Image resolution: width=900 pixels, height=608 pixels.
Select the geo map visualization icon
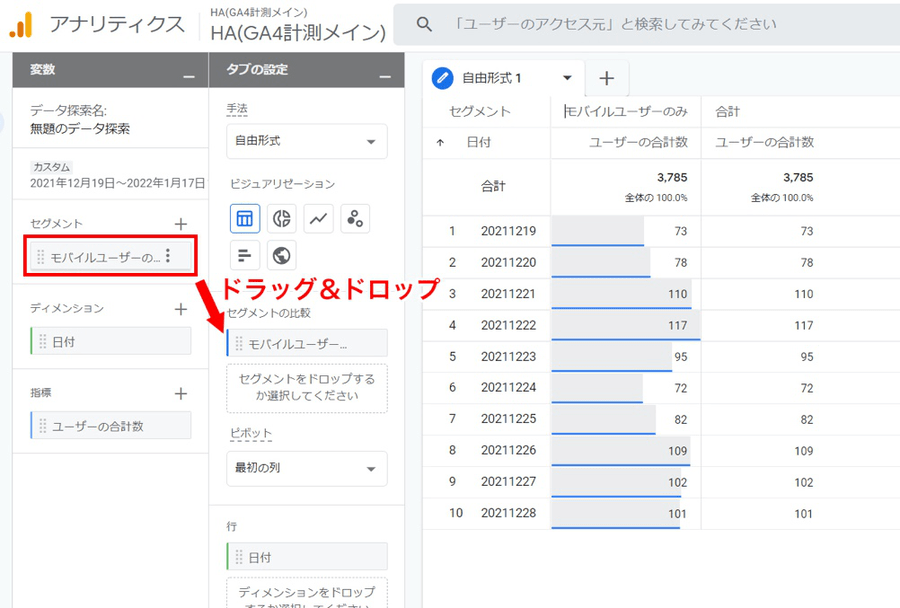tap(282, 255)
